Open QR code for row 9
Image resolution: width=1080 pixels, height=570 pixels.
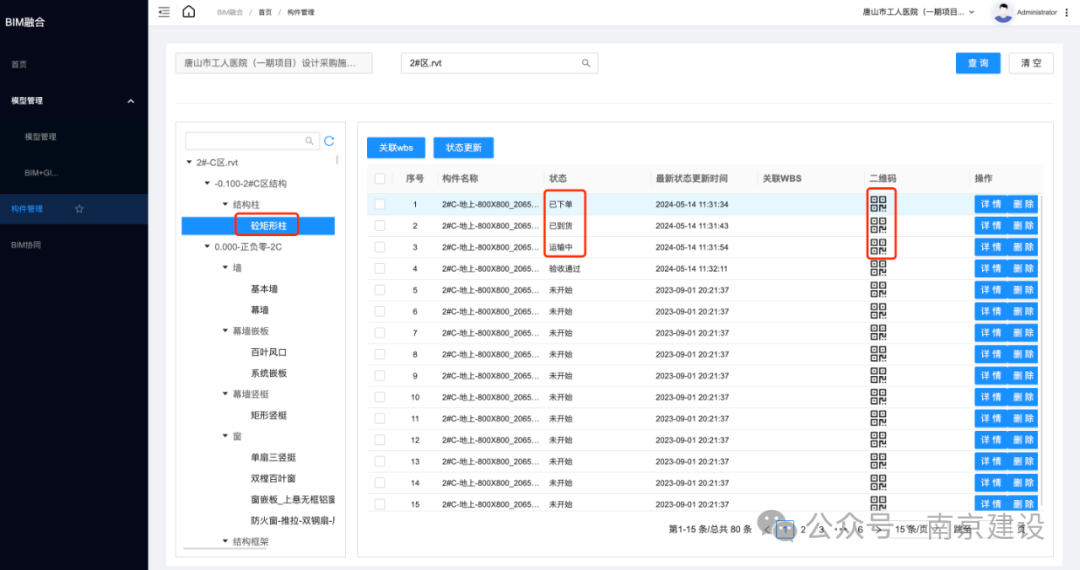coord(878,375)
